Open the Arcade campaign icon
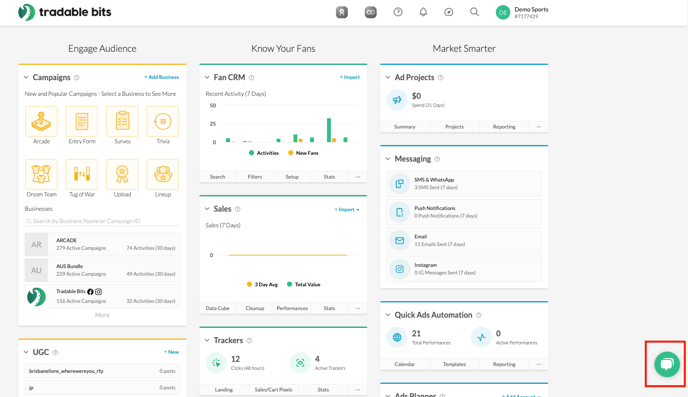 pos(41,122)
